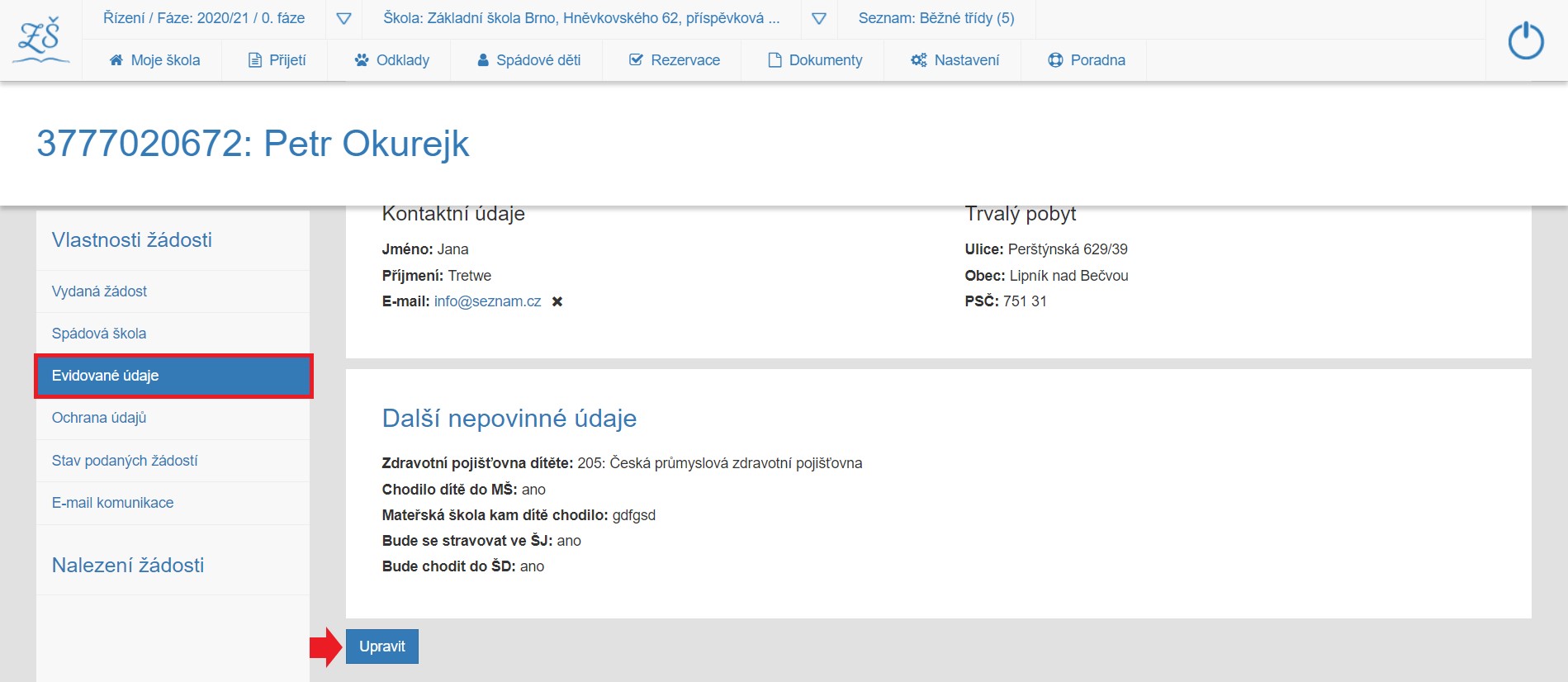Open the Seznam: Běžné třídy (5) list
1568x682 pixels.
point(936,18)
